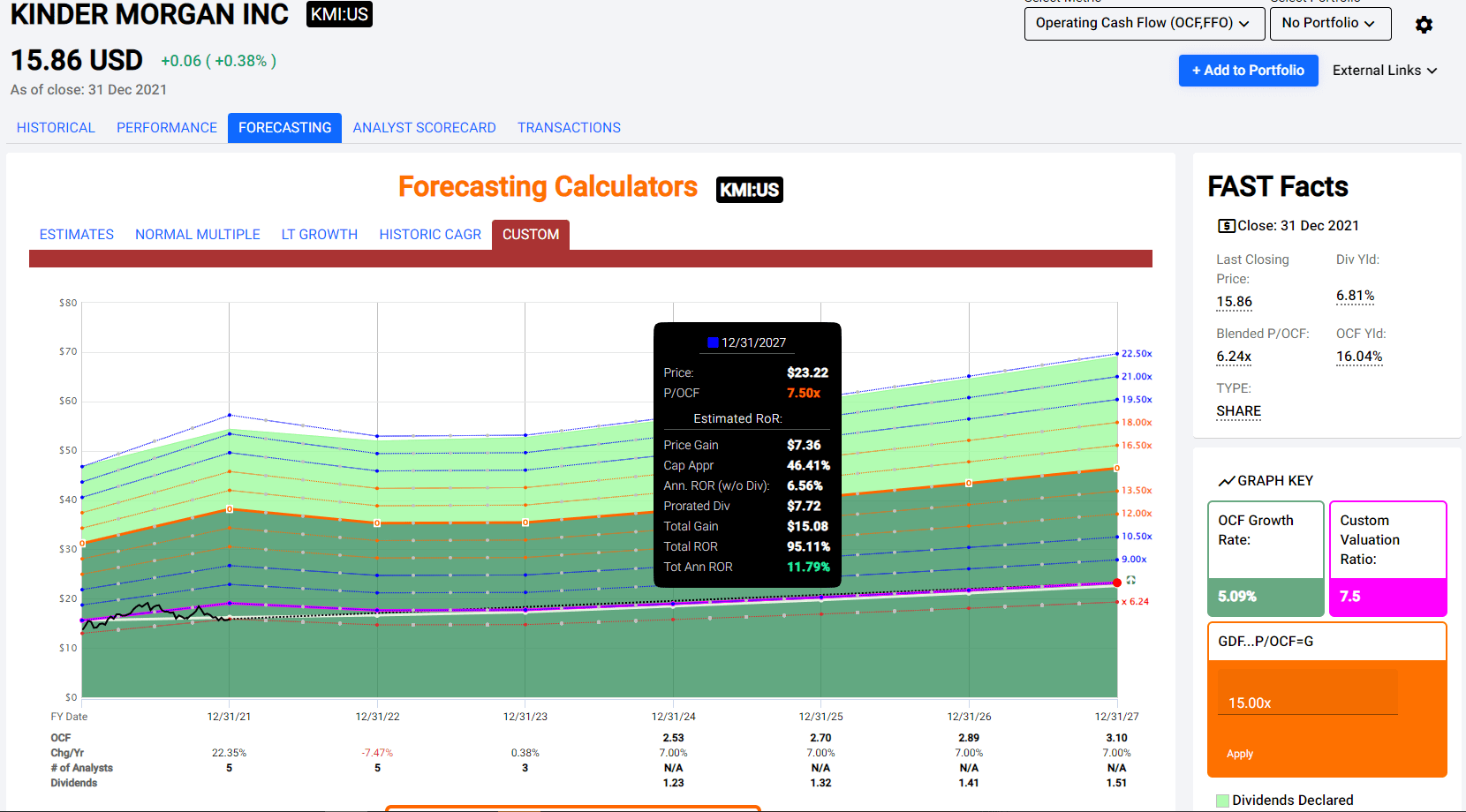Open the Analyst Scorecard tab
This screenshot has height=812, width=1466.
click(425, 128)
